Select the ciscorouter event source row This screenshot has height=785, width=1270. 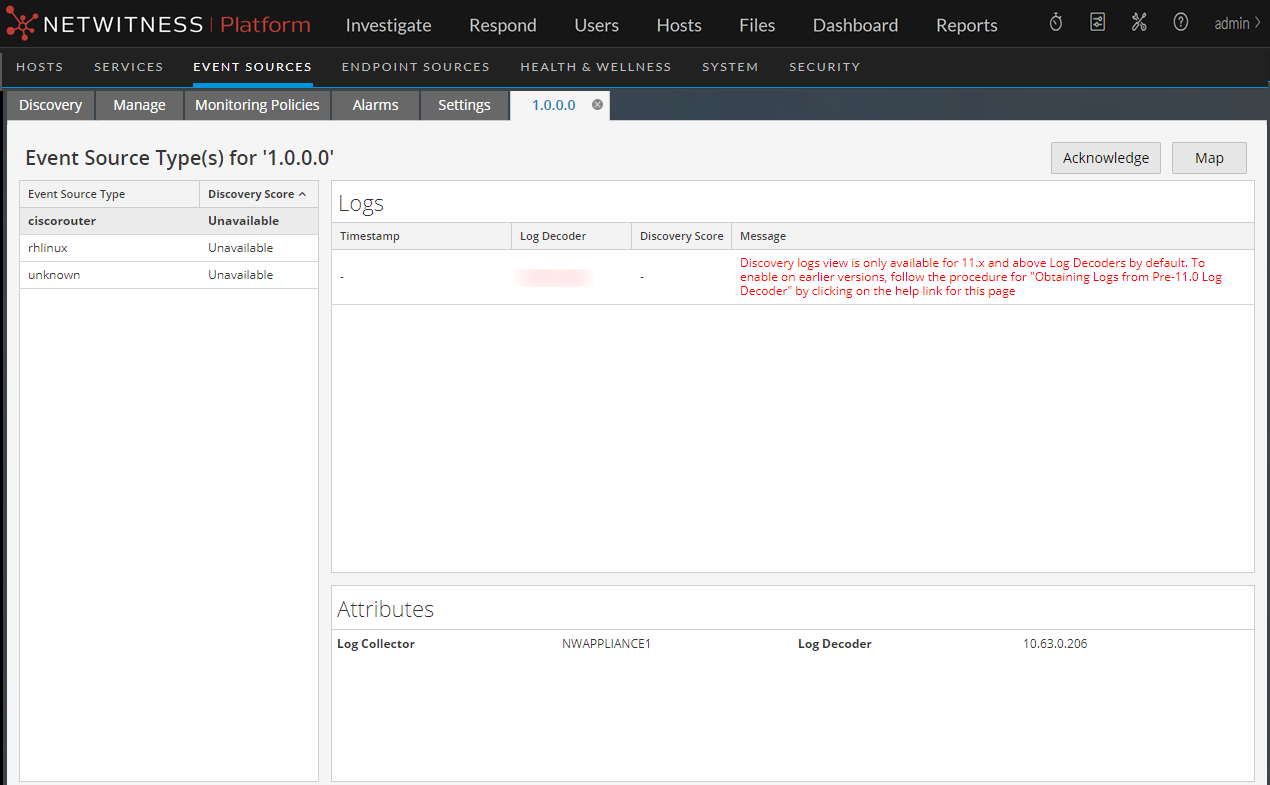(x=62, y=221)
